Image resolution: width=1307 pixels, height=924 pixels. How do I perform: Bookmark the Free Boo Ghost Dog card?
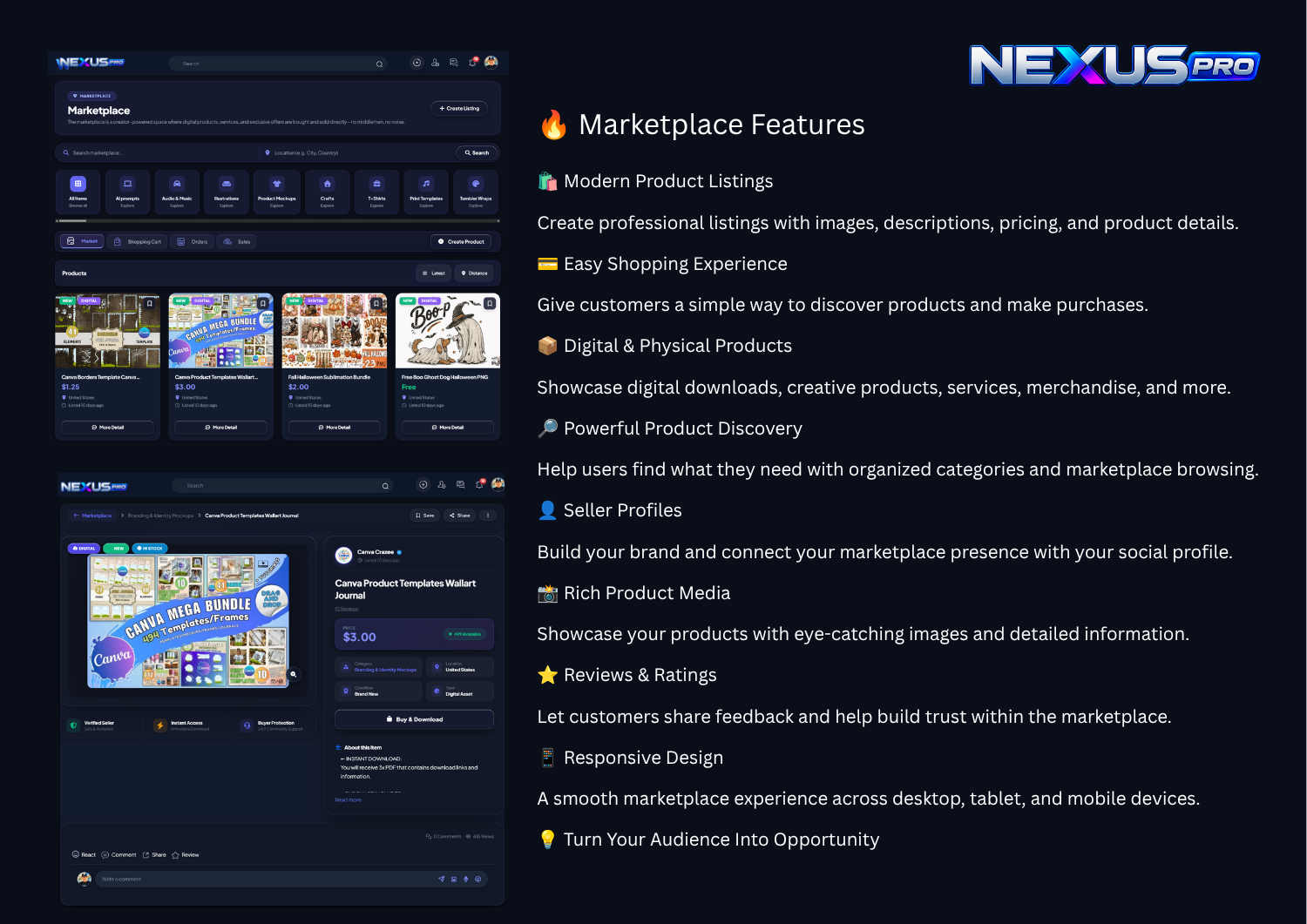pyautogui.click(x=490, y=304)
